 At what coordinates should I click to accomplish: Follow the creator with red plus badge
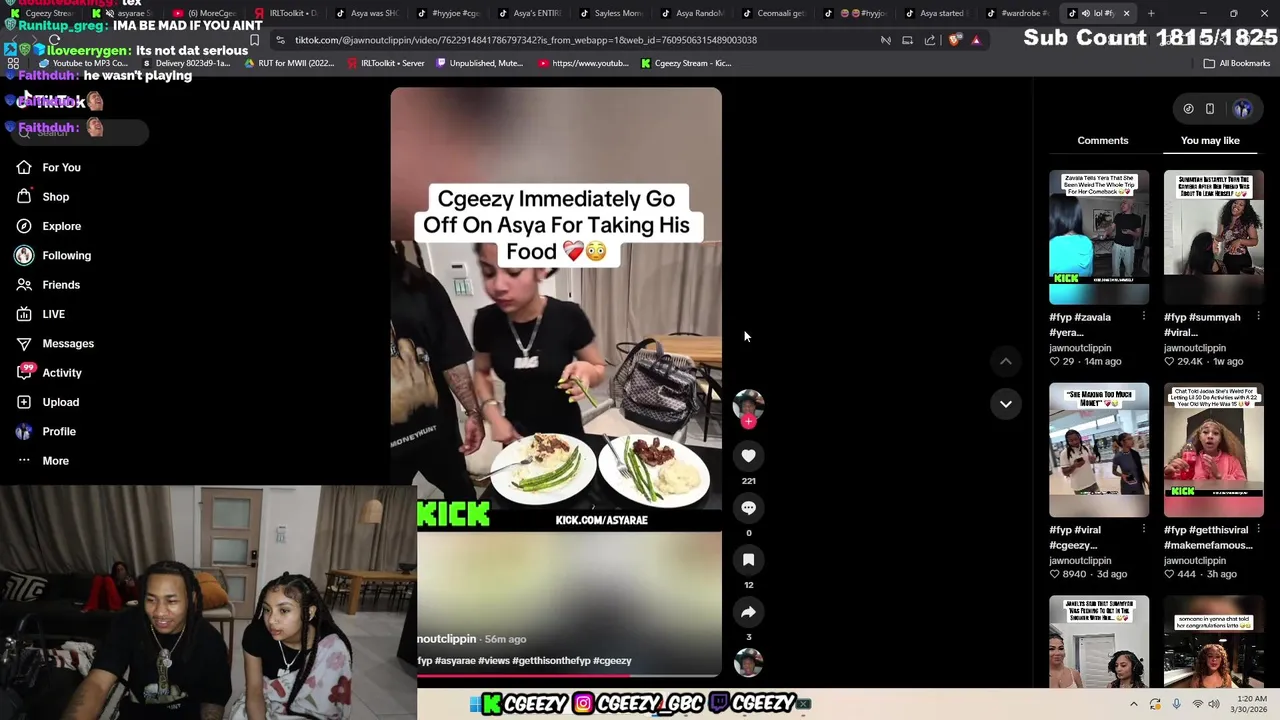click(748, 421)
